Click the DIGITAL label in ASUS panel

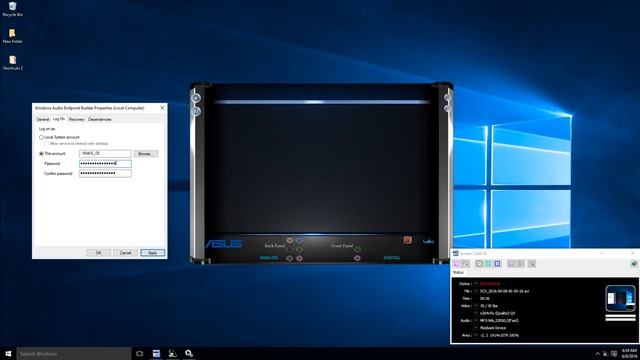pyautogui.click(x=392, y=258)
